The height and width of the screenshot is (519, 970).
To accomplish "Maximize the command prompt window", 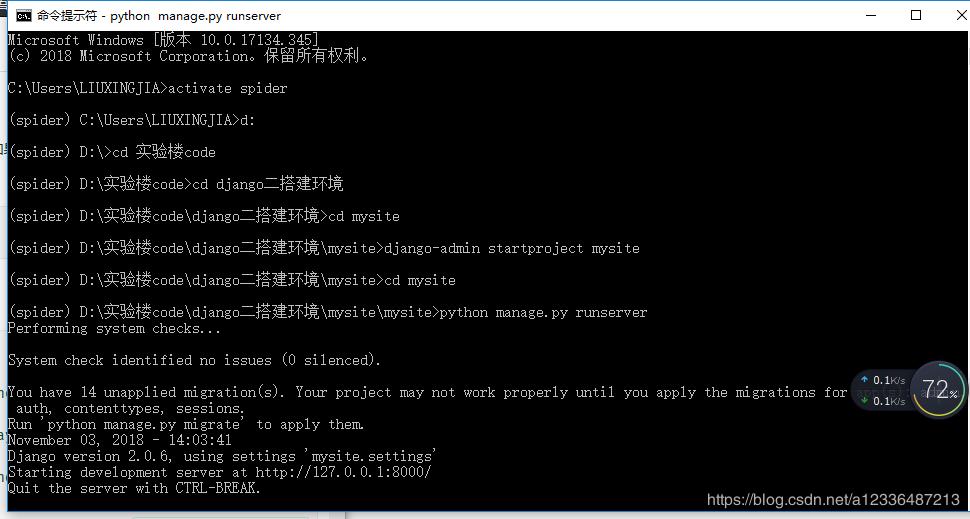I will point(915,16).
